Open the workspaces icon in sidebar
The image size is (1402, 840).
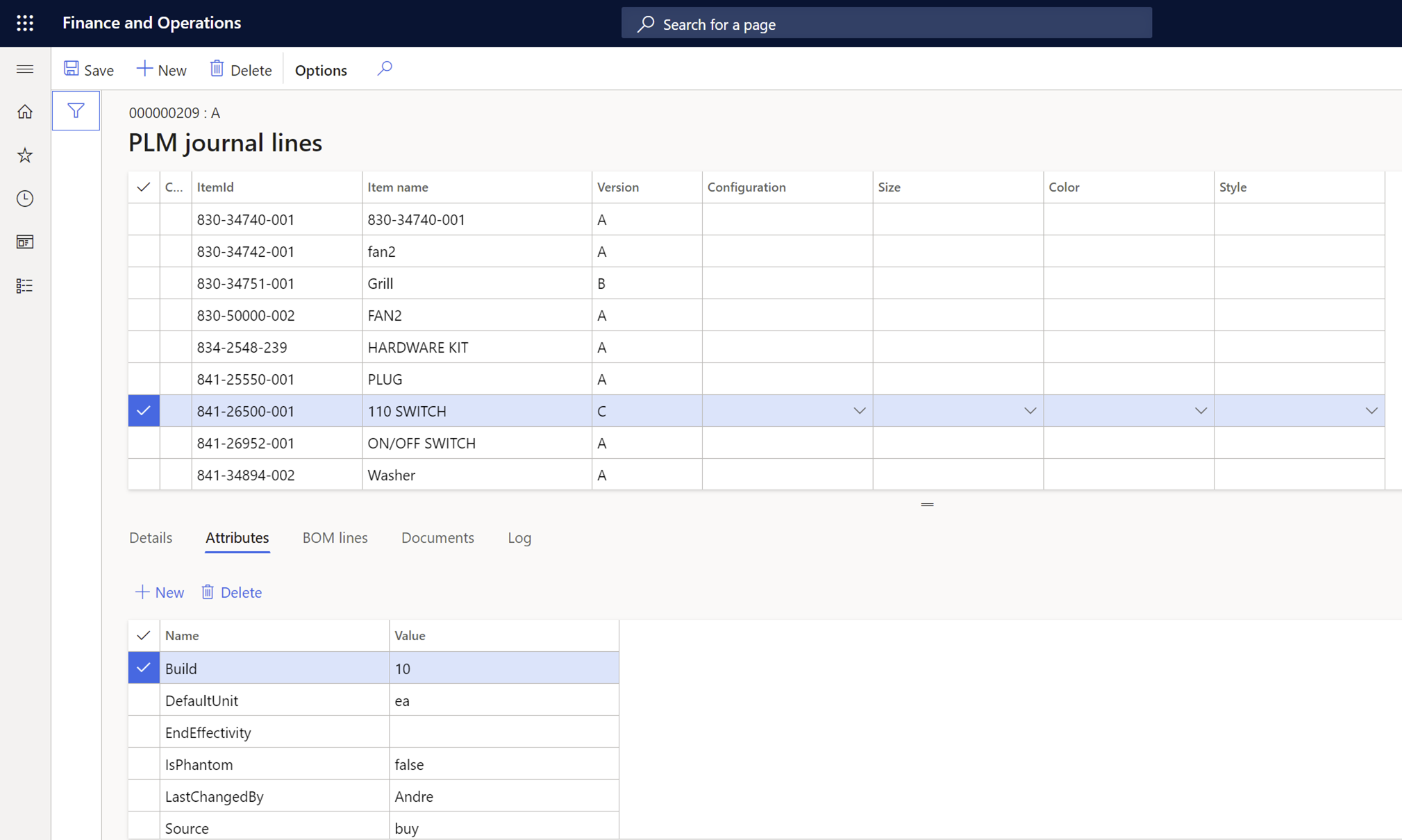(x=25, y=242)
